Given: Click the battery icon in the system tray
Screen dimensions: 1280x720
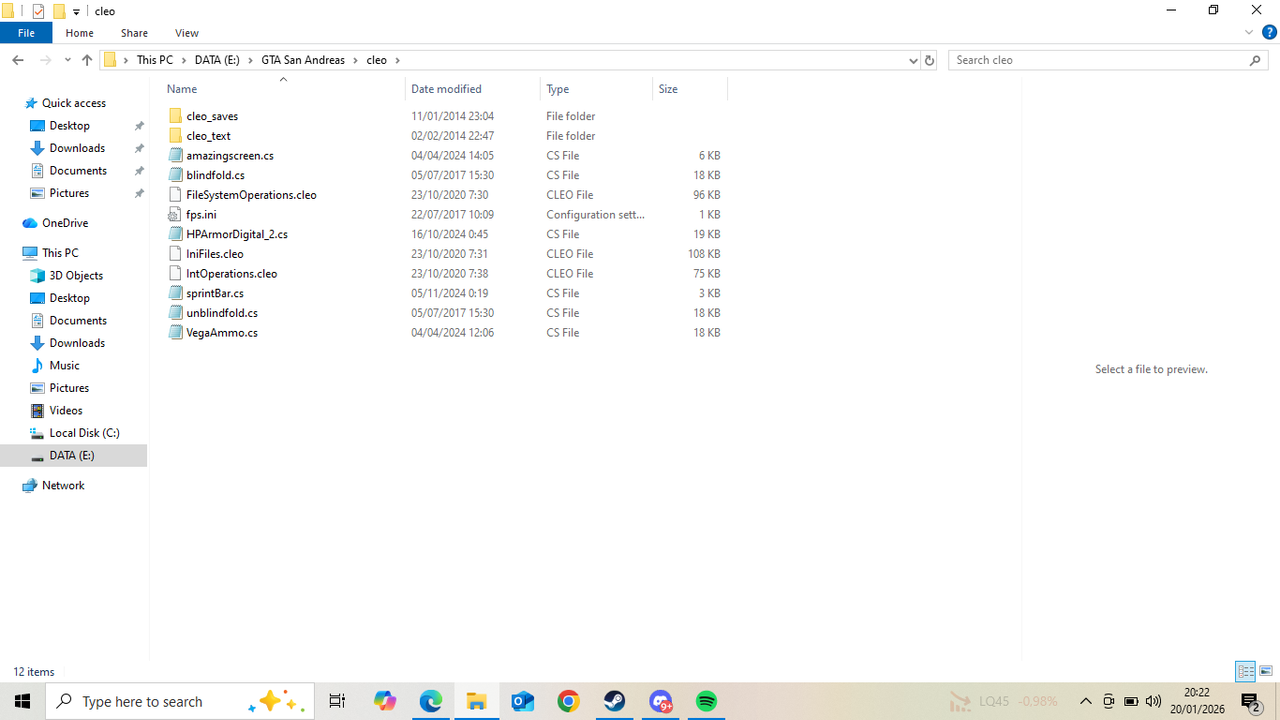Looking at the screenshot, I should [1131, 701].
